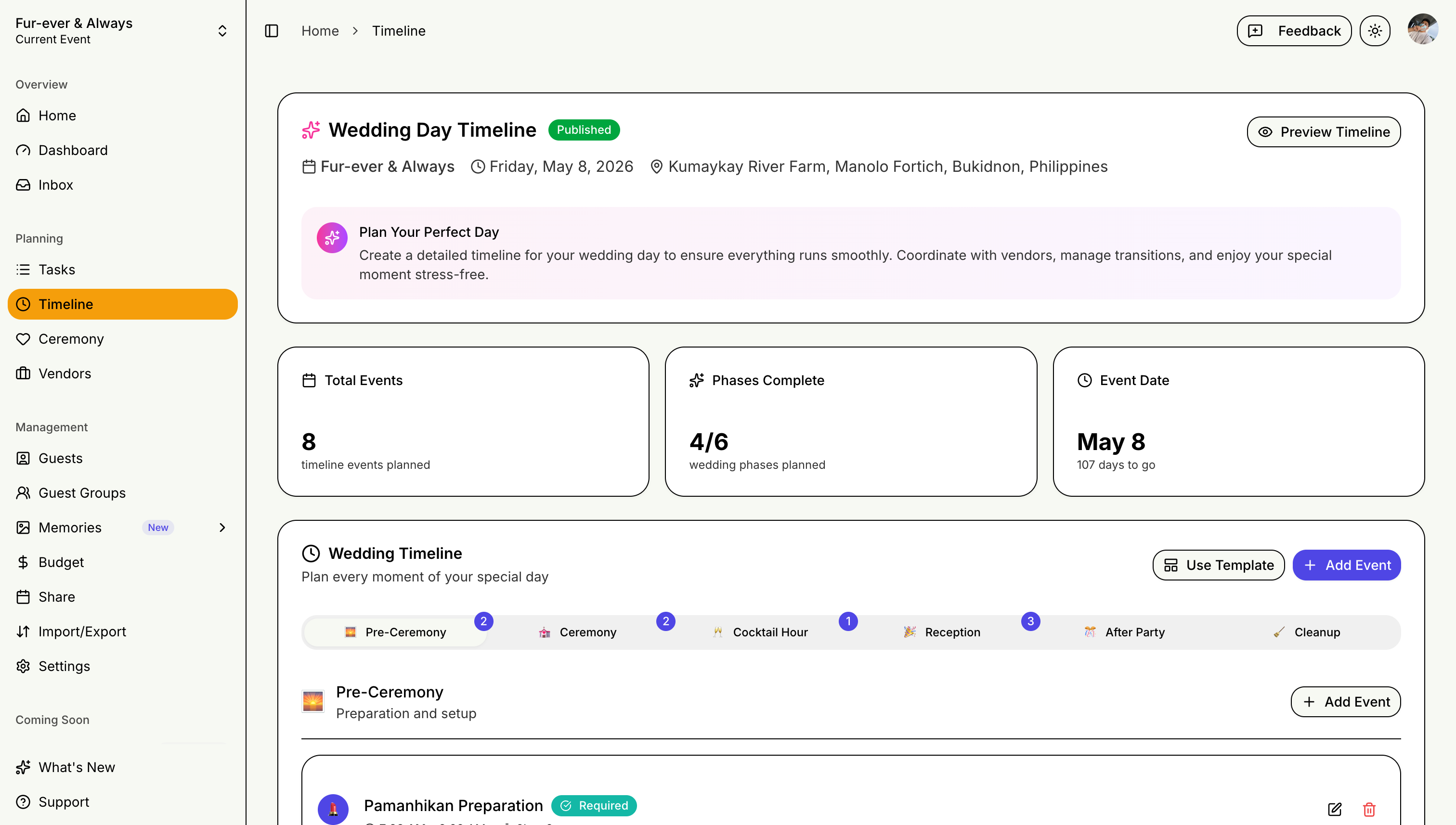Screen dimensions: 1456x825
Task: Toggle the light/dark theme sun icon
Action: click(1374, 31)
